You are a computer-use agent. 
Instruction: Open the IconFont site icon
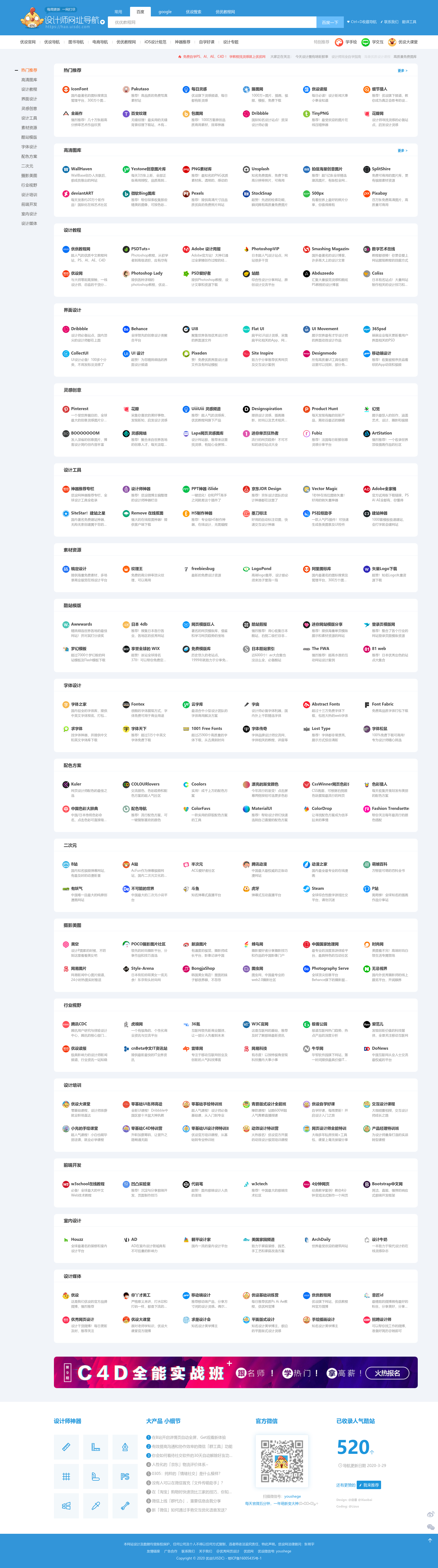tap(66, 89)
